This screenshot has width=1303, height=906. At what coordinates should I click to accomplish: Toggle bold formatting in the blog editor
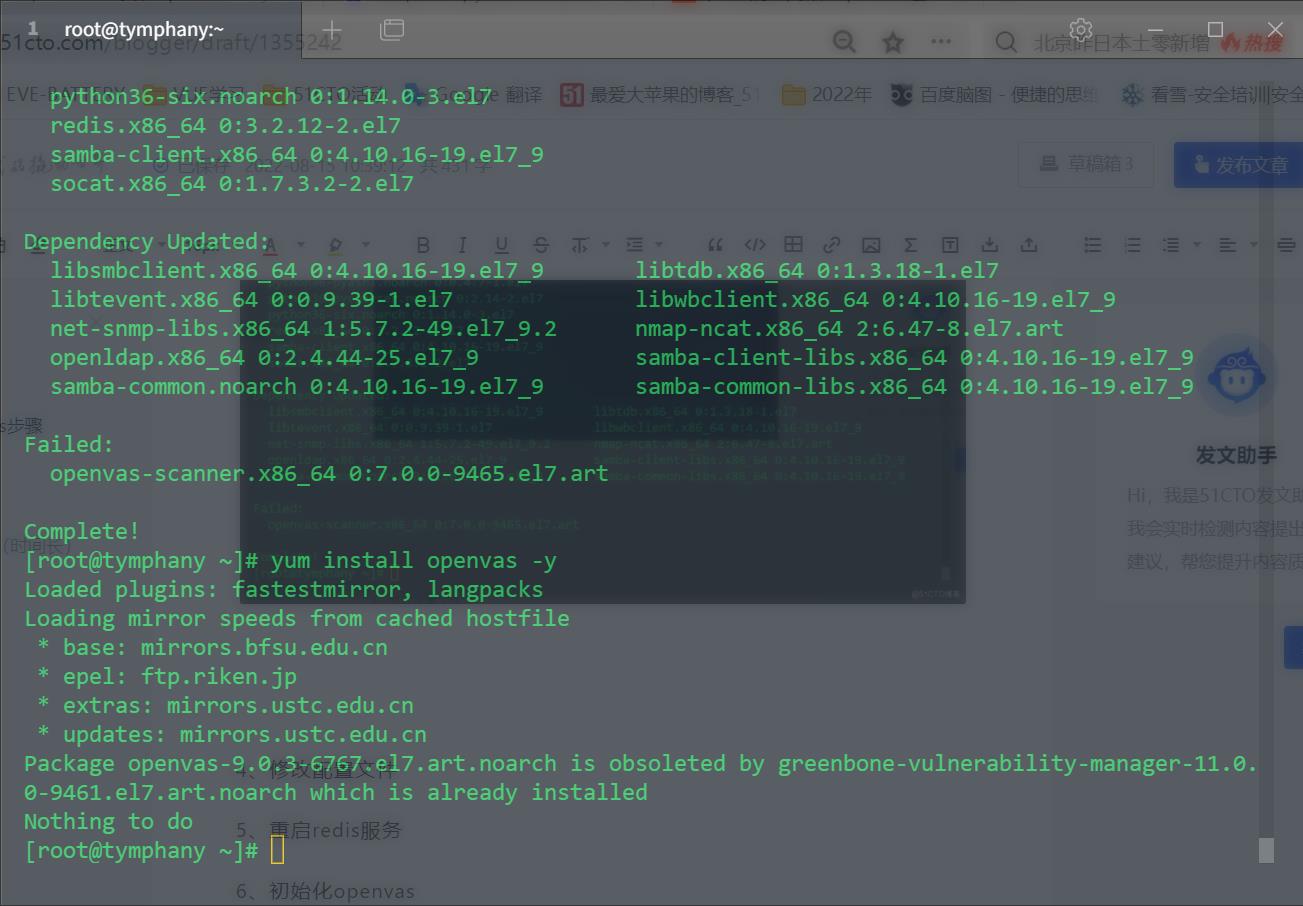point(423,245)
